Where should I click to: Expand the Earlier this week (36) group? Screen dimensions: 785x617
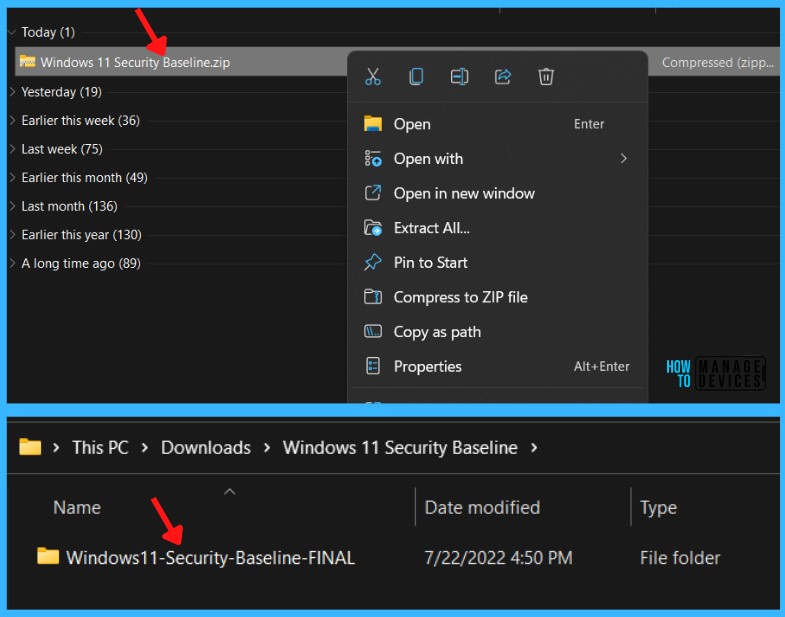coord(12,120)
